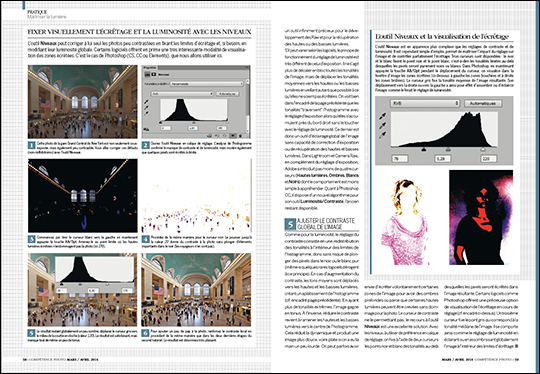
Task: Click the 'Maîtriser la lumière' subtitle
Action: [x=47, y=17]
